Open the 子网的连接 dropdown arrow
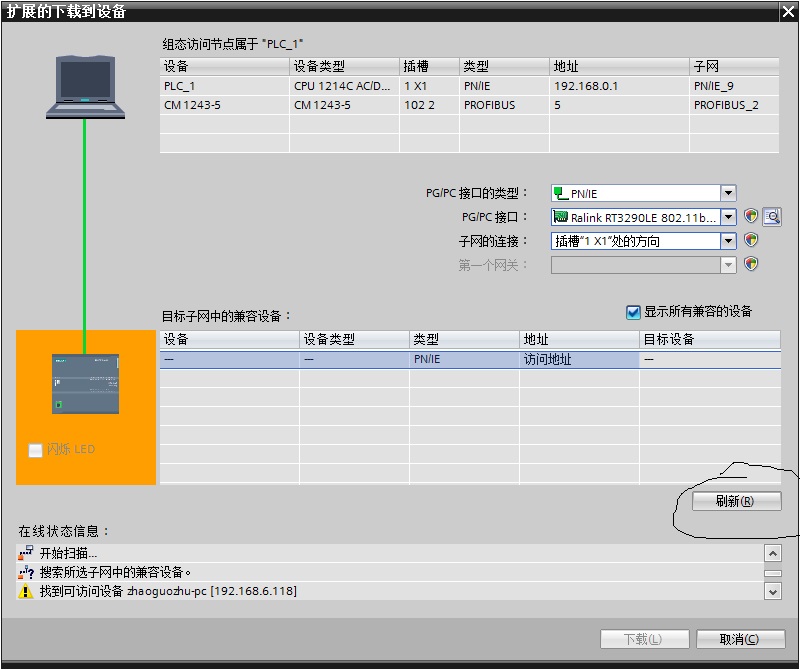Image resolution: width=800 pixels, height=670 pixels. coord(728,241)
